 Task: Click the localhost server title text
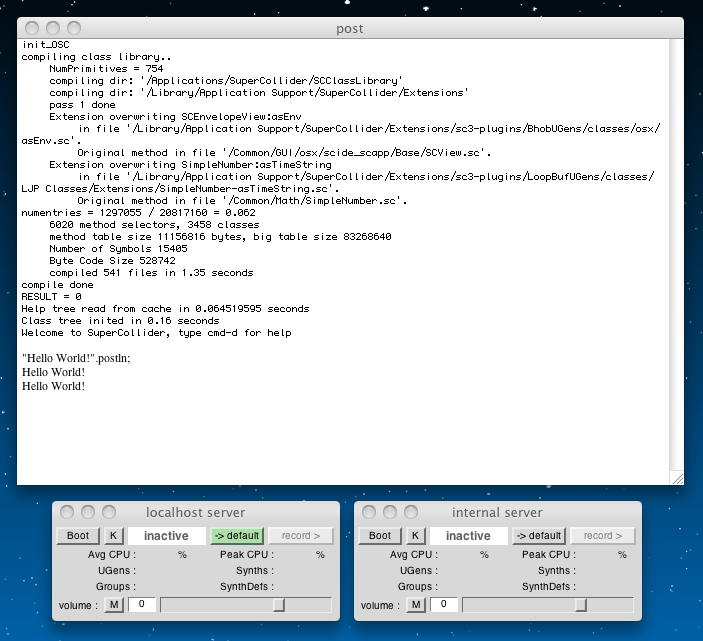point(195,512)
